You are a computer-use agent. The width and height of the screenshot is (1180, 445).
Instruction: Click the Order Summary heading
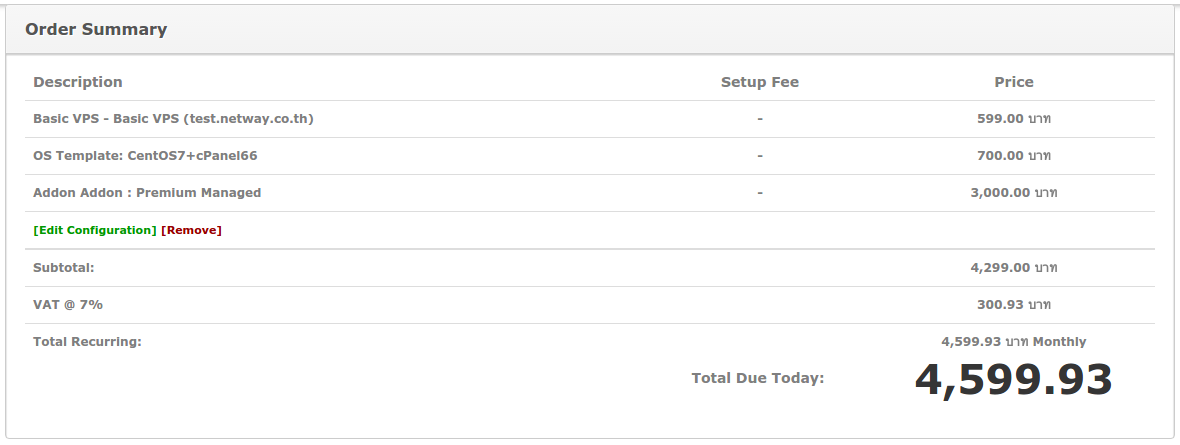(x=96, y=29)
